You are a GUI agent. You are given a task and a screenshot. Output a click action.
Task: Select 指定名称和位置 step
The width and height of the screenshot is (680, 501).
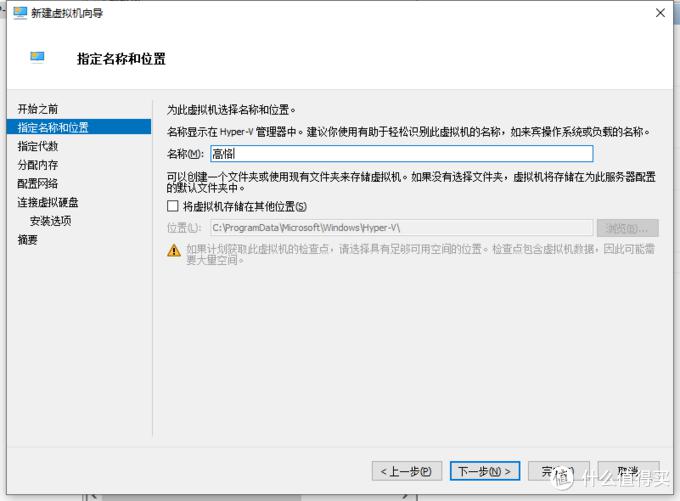[79, 127]
